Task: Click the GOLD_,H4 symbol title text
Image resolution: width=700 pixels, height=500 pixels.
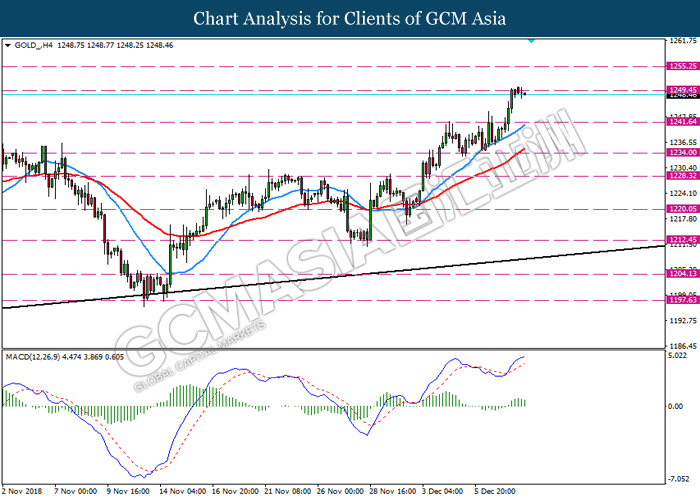Action: pos(33,46)
